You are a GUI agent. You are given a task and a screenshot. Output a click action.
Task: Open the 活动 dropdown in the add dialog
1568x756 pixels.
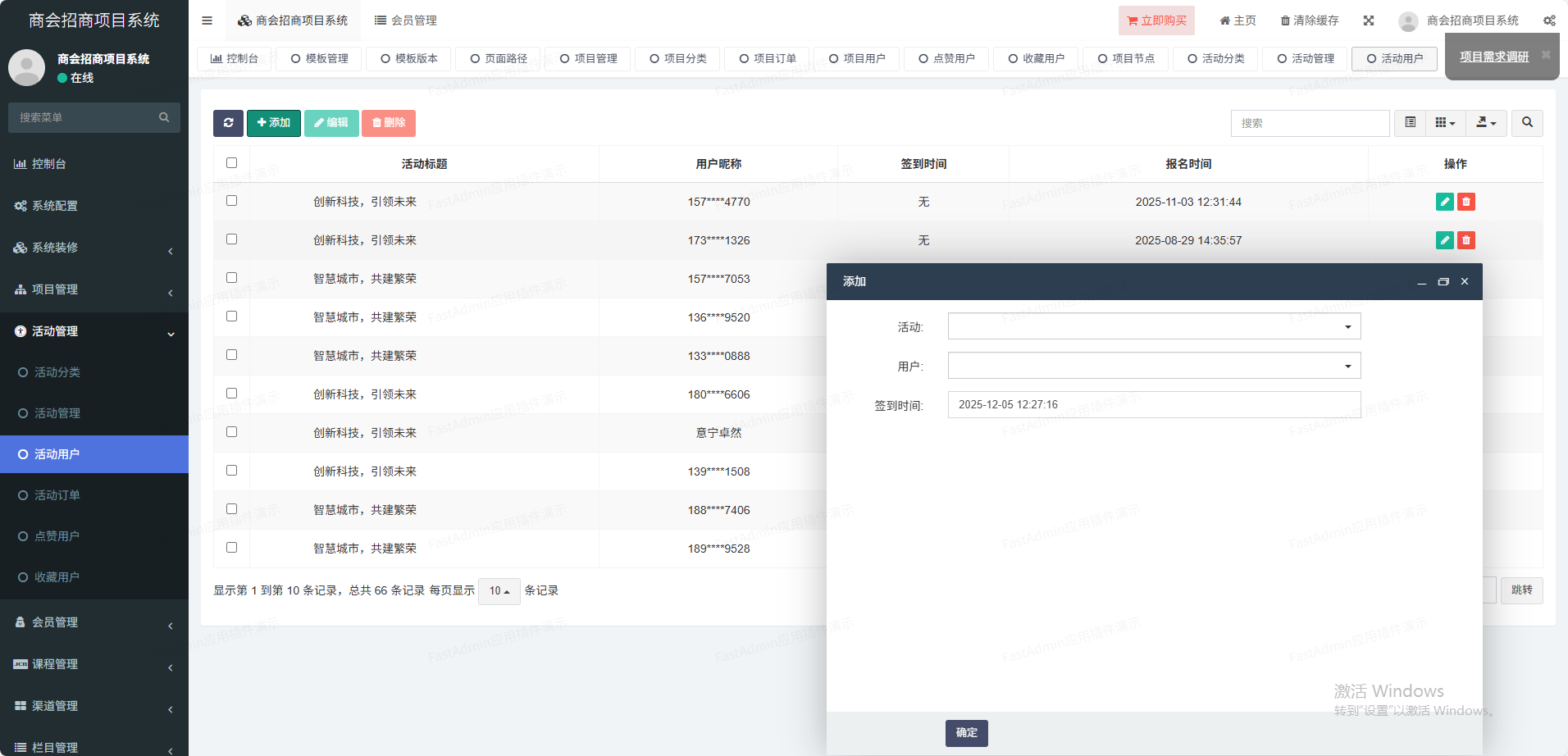point(1154,326)
